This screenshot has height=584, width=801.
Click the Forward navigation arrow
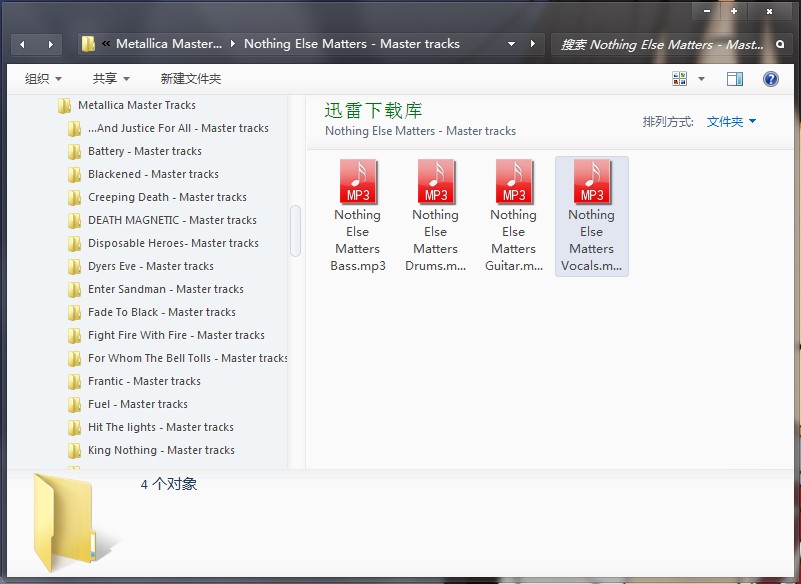50,44
